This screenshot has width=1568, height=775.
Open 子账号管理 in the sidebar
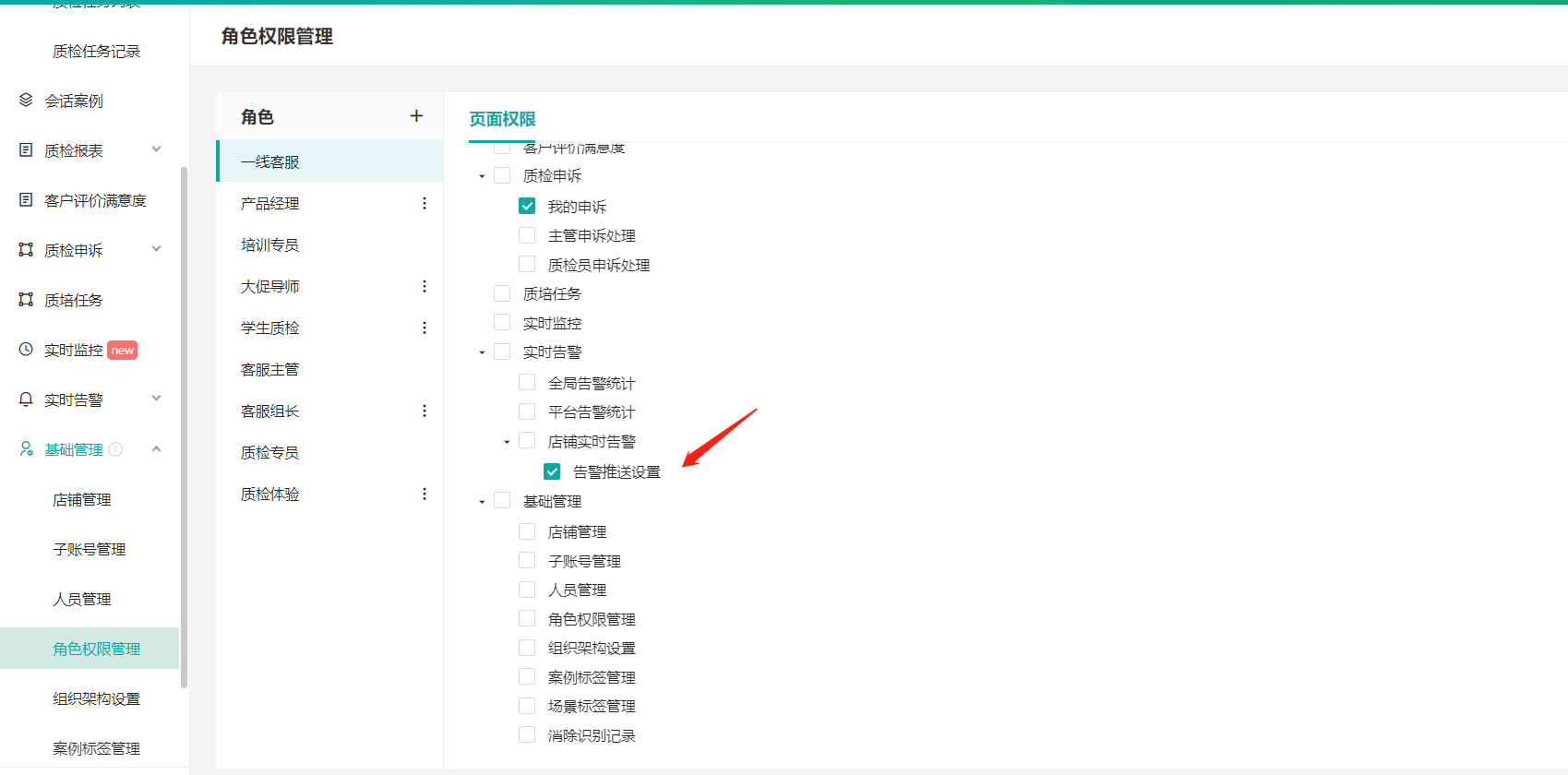(x=90, y=549)
